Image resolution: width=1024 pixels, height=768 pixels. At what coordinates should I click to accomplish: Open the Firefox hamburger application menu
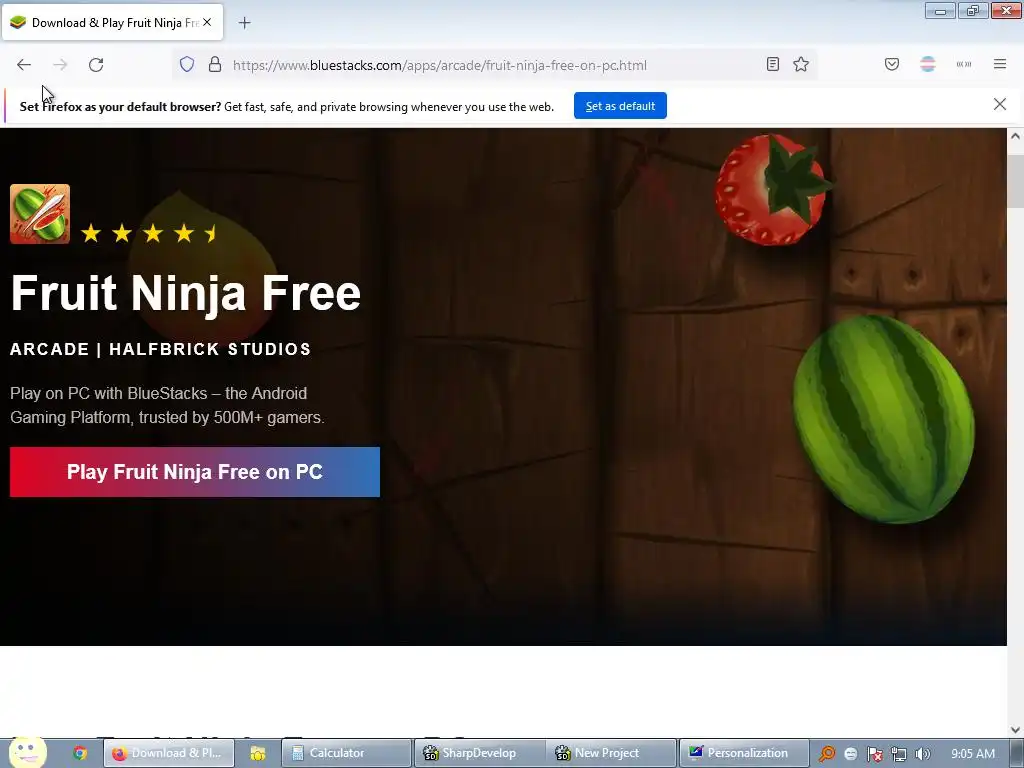pos(1000,64)
